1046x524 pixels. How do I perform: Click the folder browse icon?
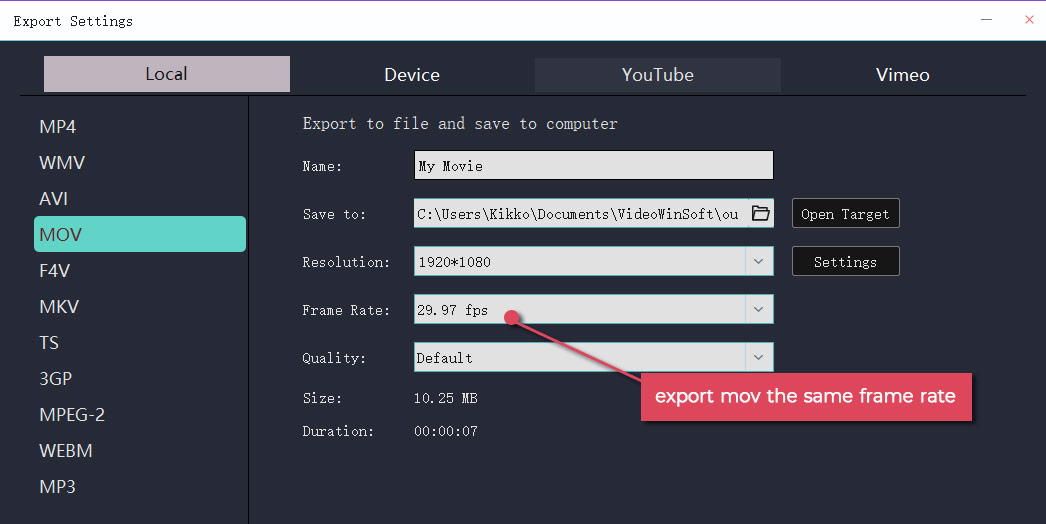(760, 213)
